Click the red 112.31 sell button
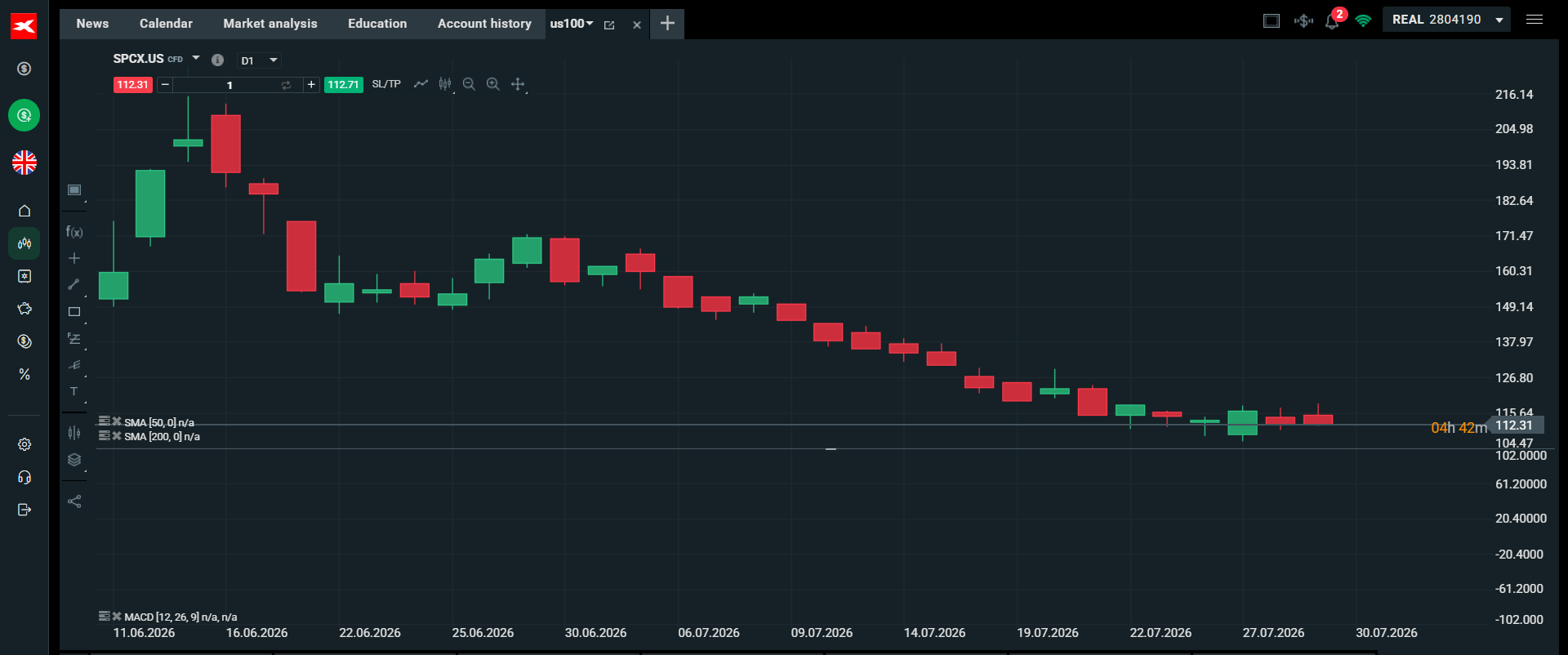The height and width of the screenshot is (655, 1568). (x=132, y=85)
